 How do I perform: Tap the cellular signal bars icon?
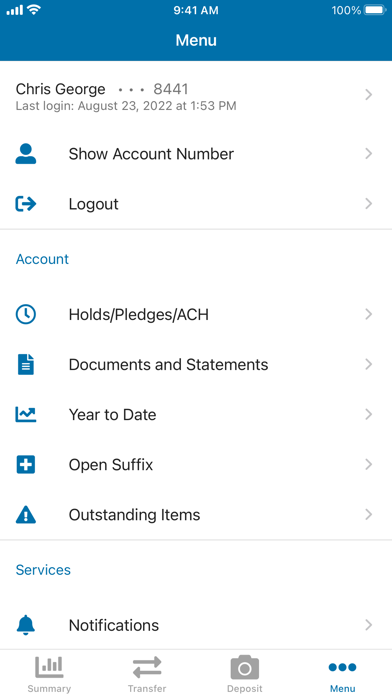pyautogui.click(x=15, y=10)
